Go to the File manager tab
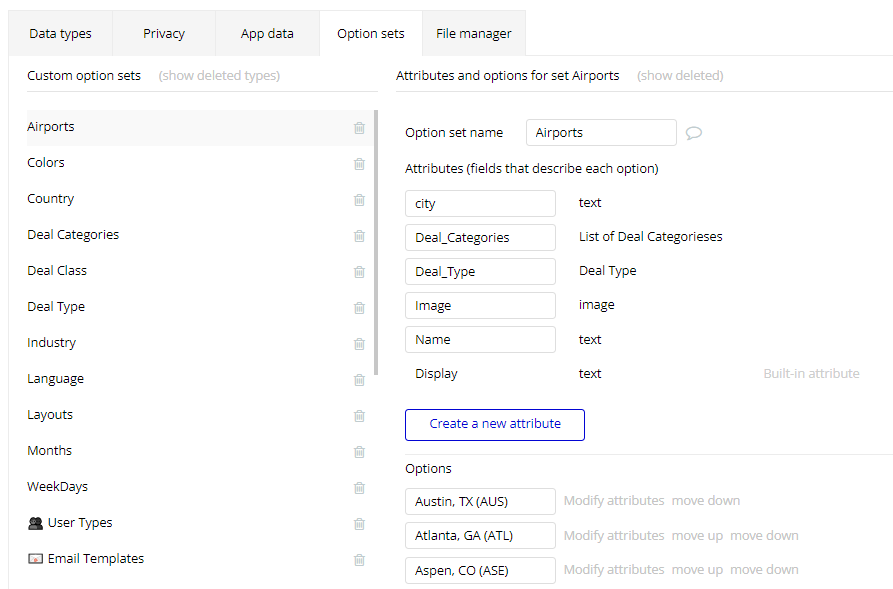 point(473,34)
